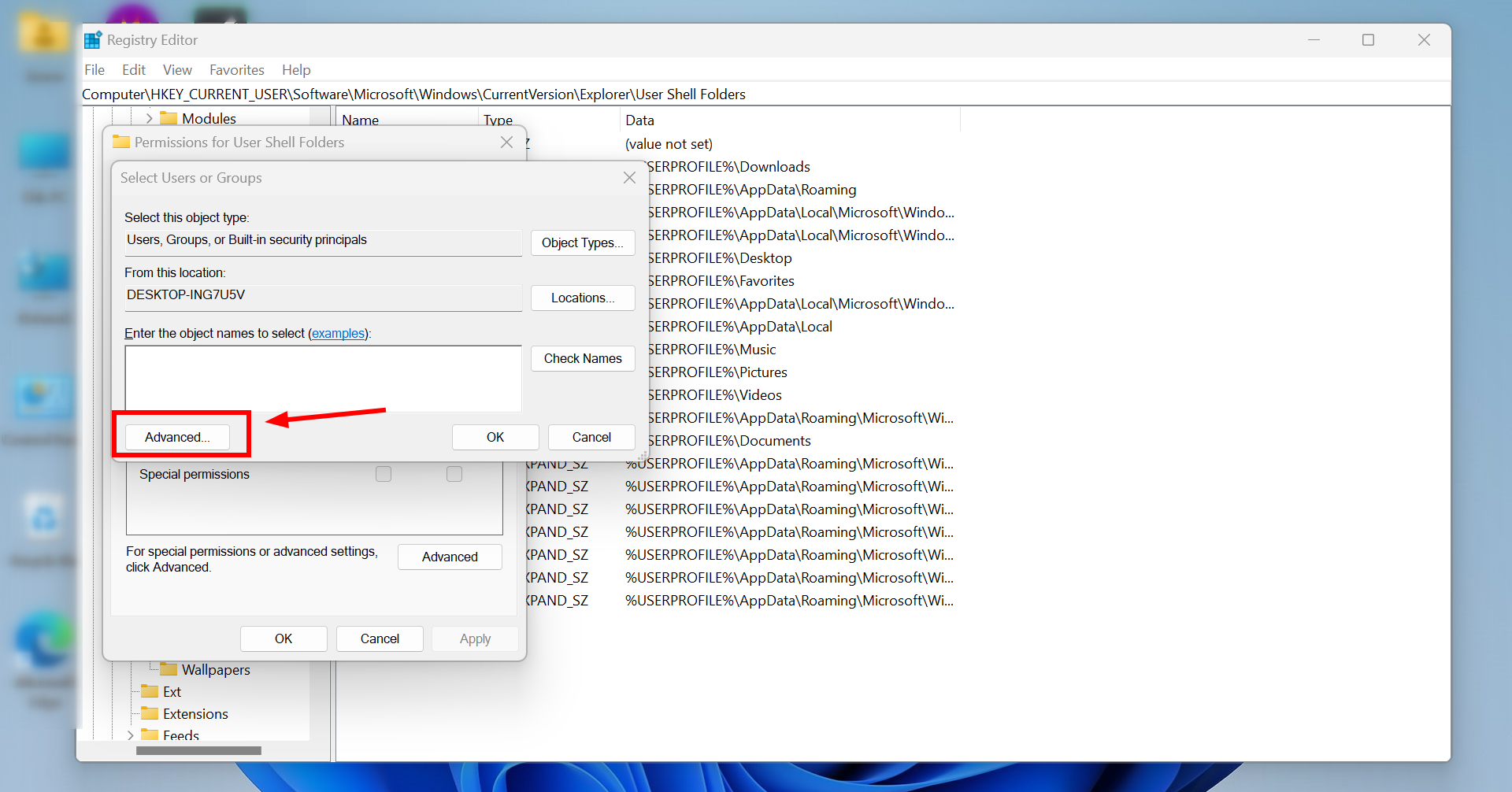Screen dimensions: 1512x792
Task: Click the Modules folder icon
Action: pos(169,117)
